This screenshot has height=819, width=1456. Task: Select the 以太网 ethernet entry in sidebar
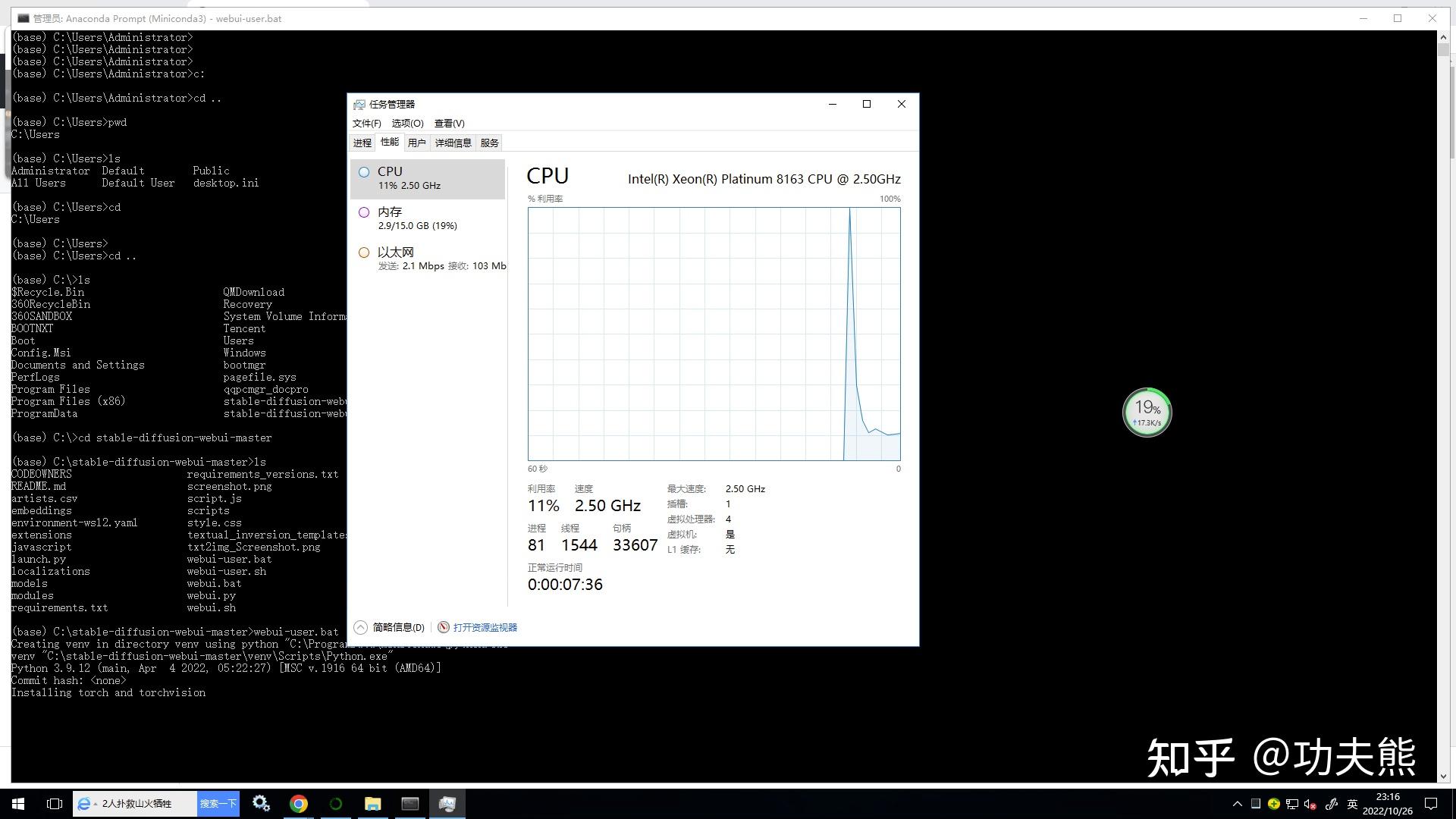pos(428,259)
